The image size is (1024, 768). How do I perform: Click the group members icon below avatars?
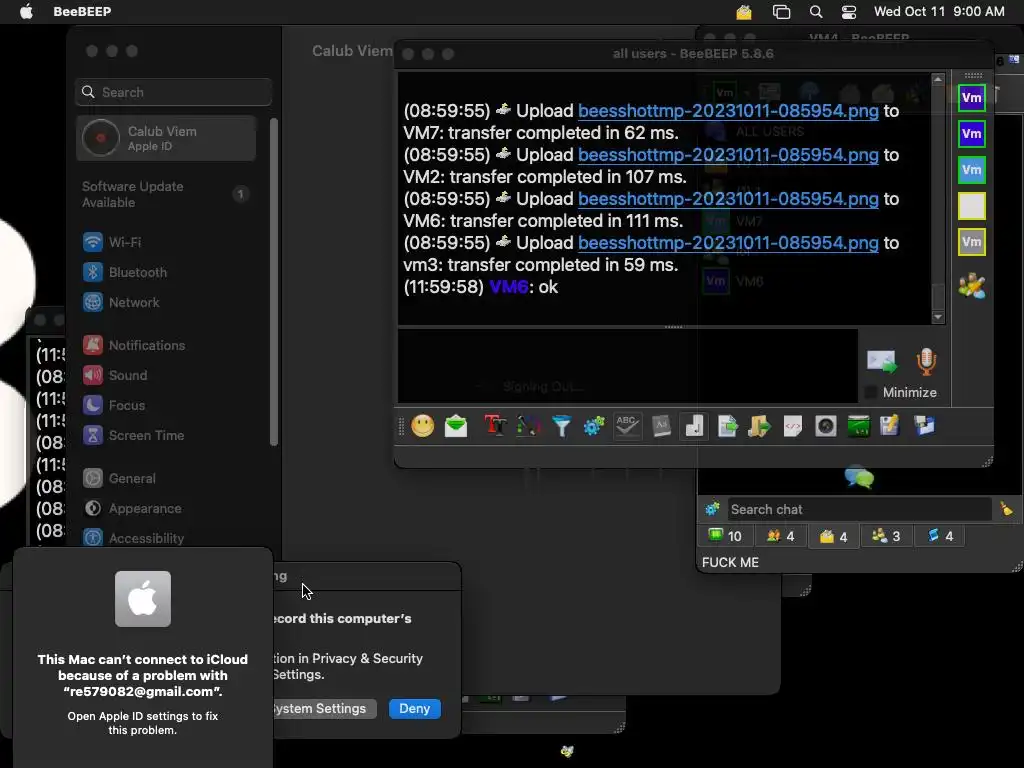972,286
